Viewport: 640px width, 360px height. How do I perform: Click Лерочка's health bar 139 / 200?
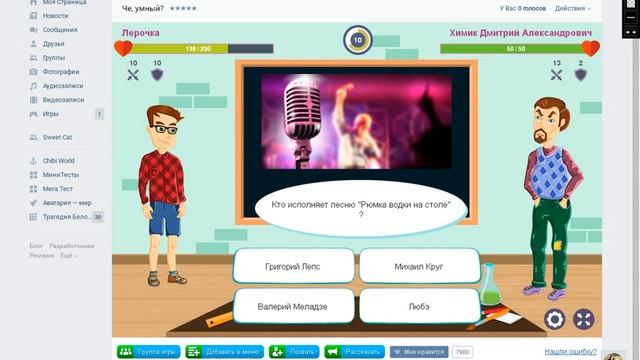[198, 49]
